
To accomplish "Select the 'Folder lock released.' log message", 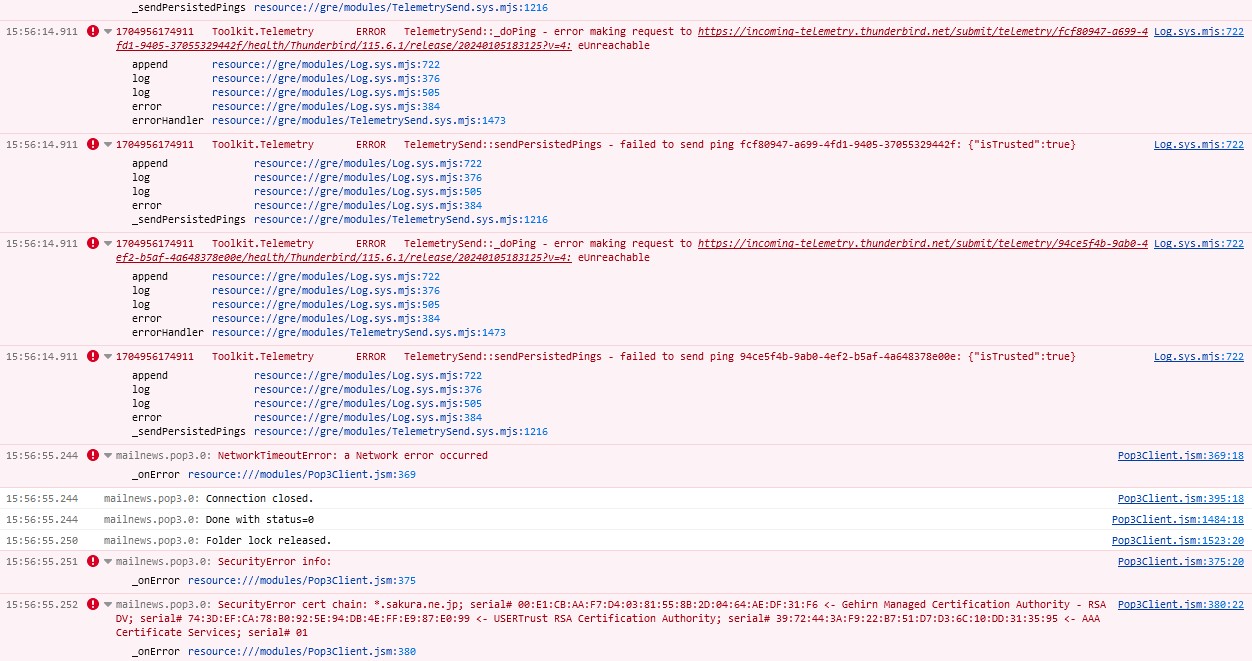I will [268, 541].
